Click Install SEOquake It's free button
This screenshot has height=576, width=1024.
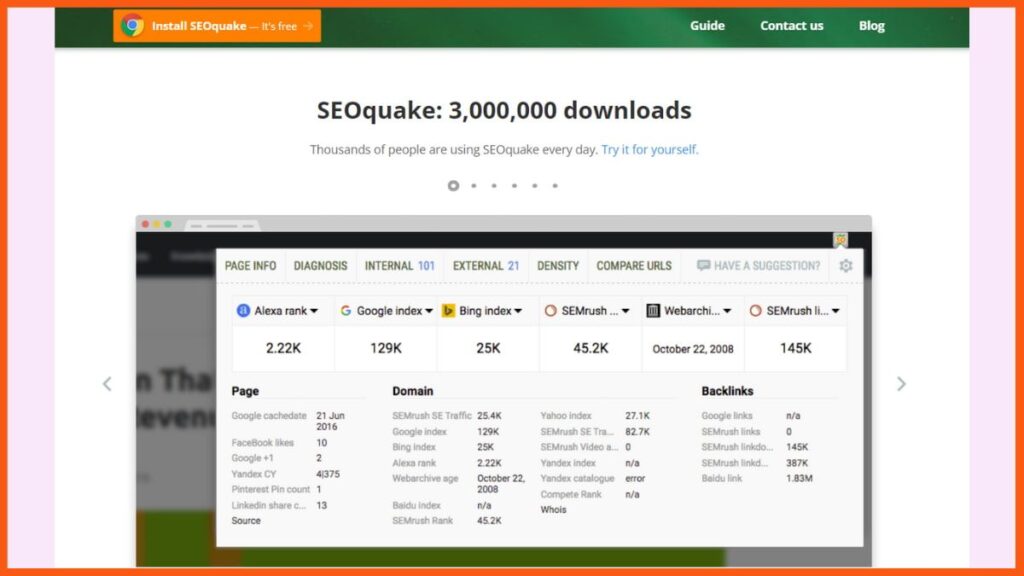coord(217,26)
